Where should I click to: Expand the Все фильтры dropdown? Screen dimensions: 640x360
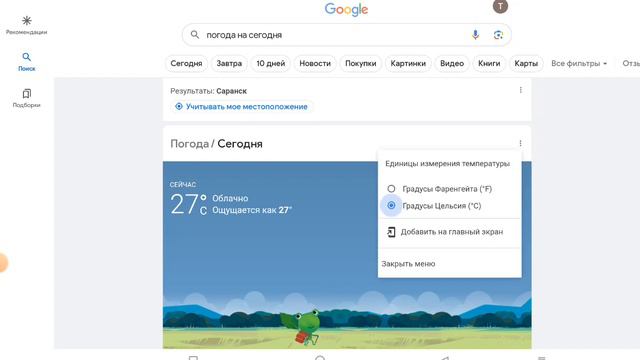coord(579,64)
